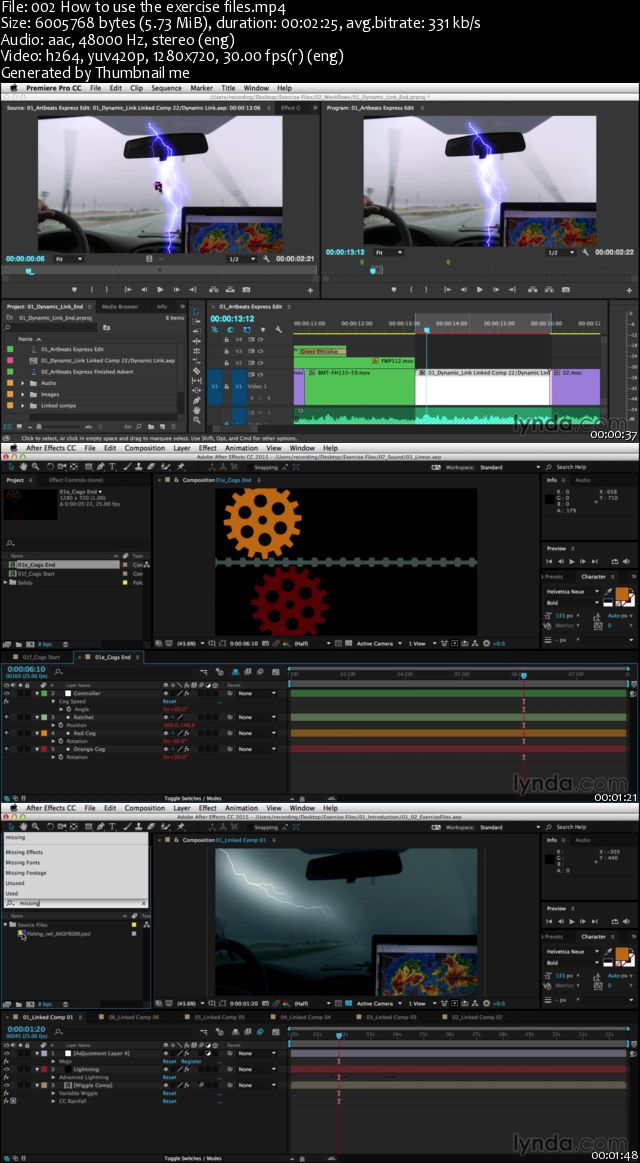Image resolution: width=640 pixels, height=1163 pixels.
Task: Click the project search field containing 'missing'
Action: coord(75,903)
